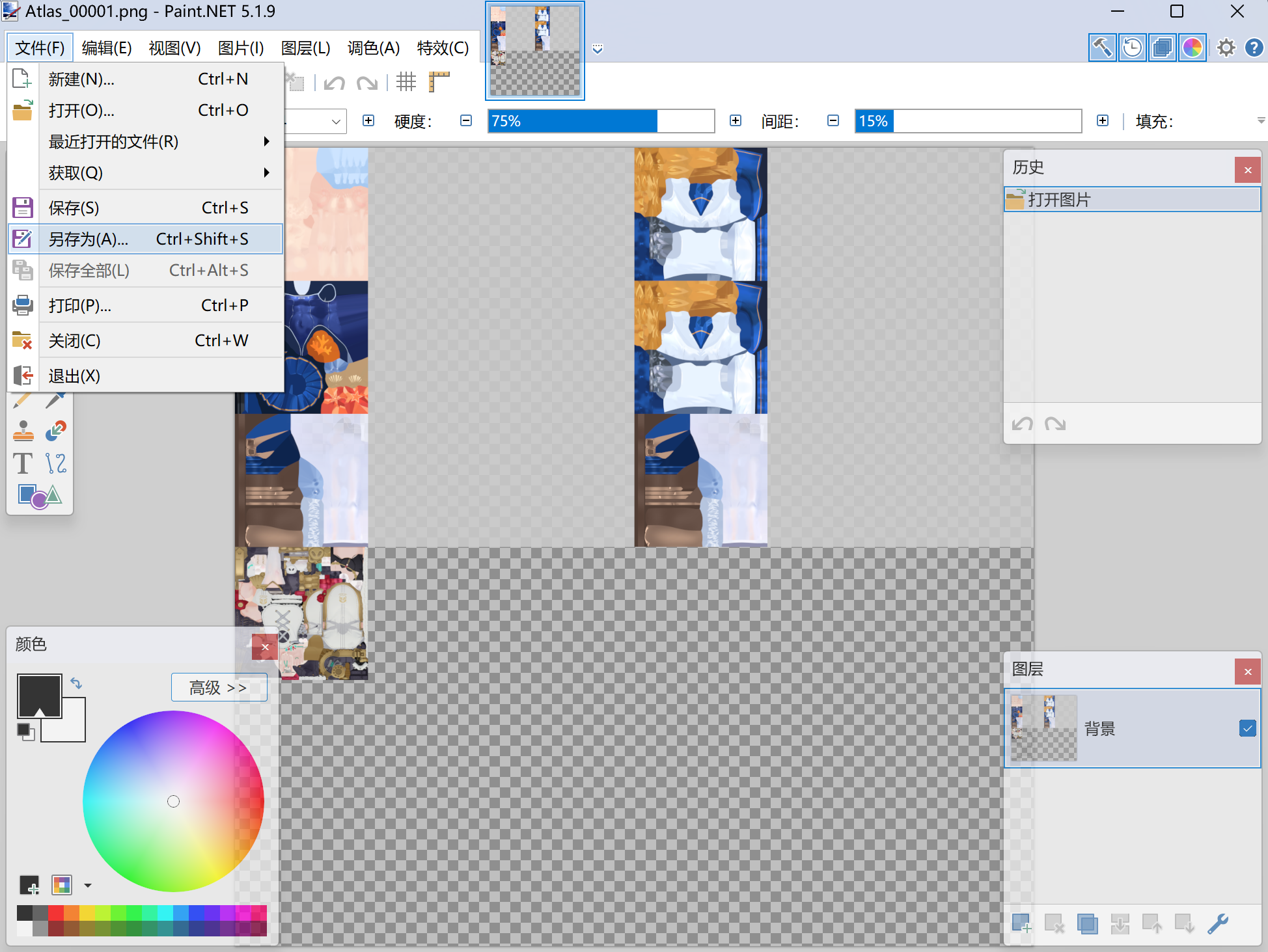Uncheck visibility of 背景 layer

(1247, 728)
